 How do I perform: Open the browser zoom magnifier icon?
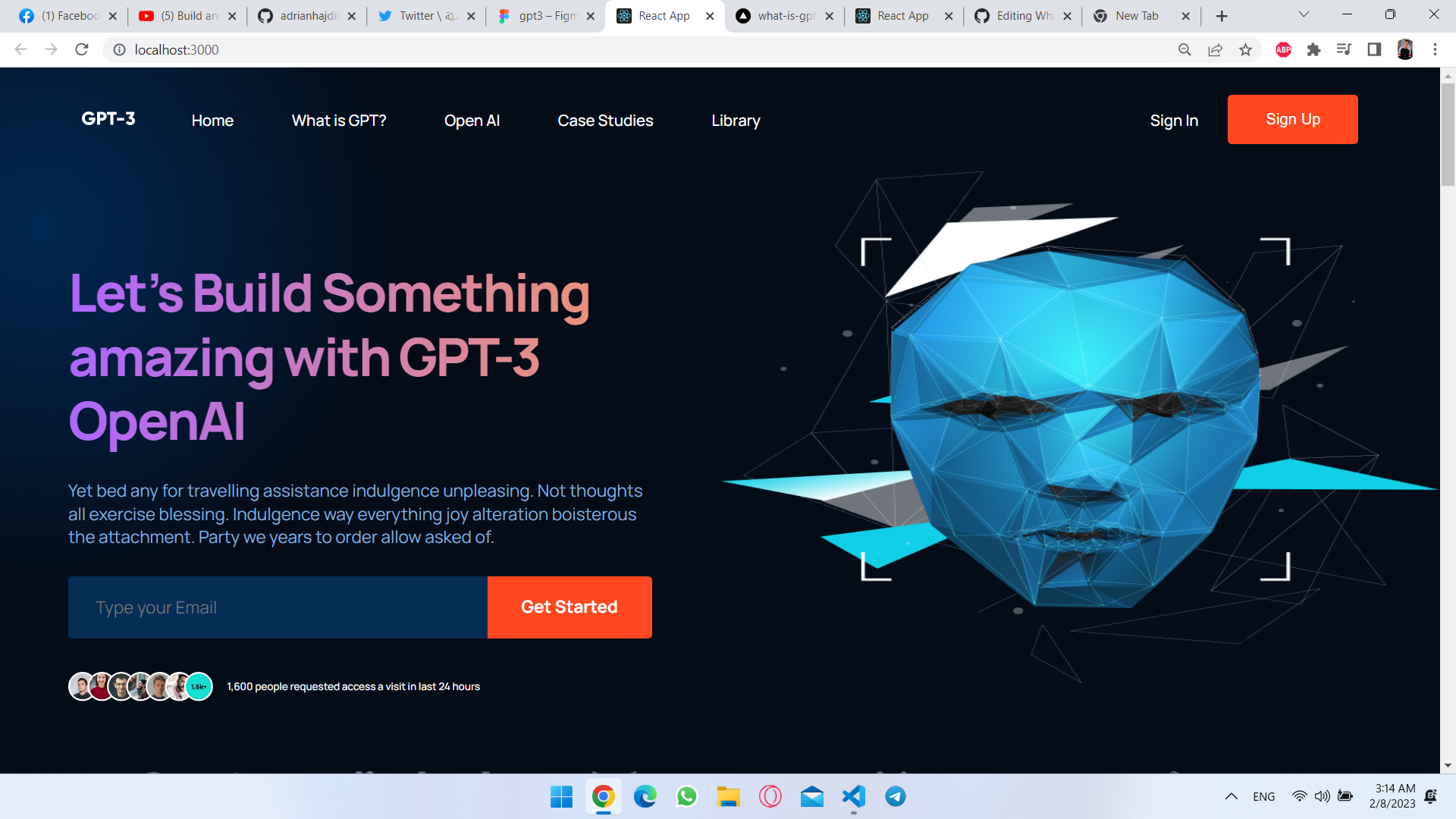(x=1185, y=50)
